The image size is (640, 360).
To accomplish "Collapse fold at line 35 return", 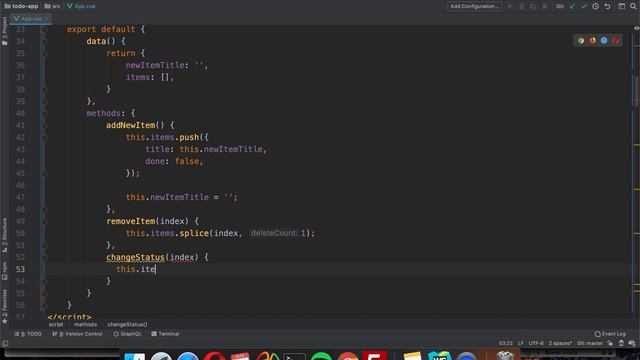I will point(44,53).
